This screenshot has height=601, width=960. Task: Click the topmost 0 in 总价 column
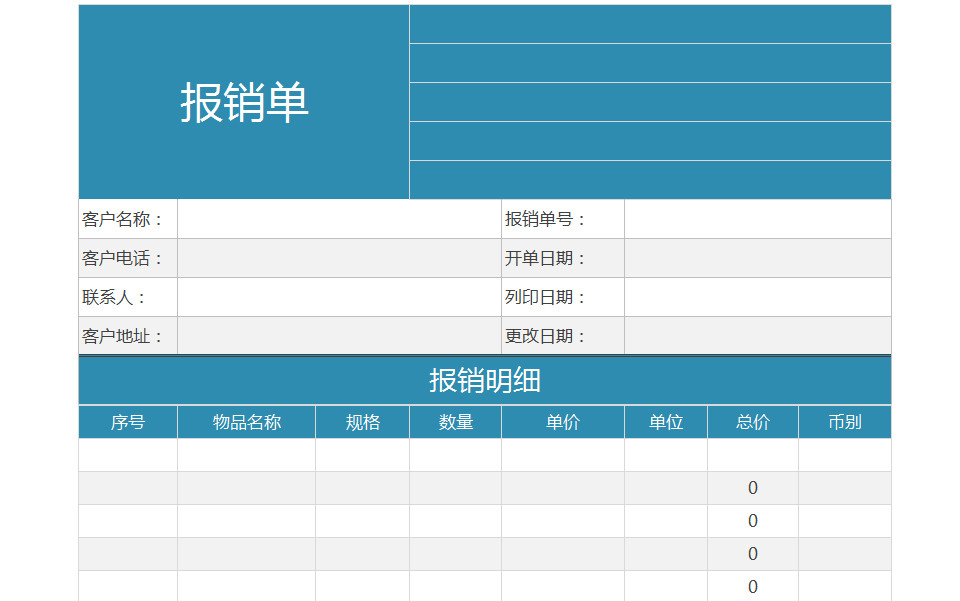point(753,488)
